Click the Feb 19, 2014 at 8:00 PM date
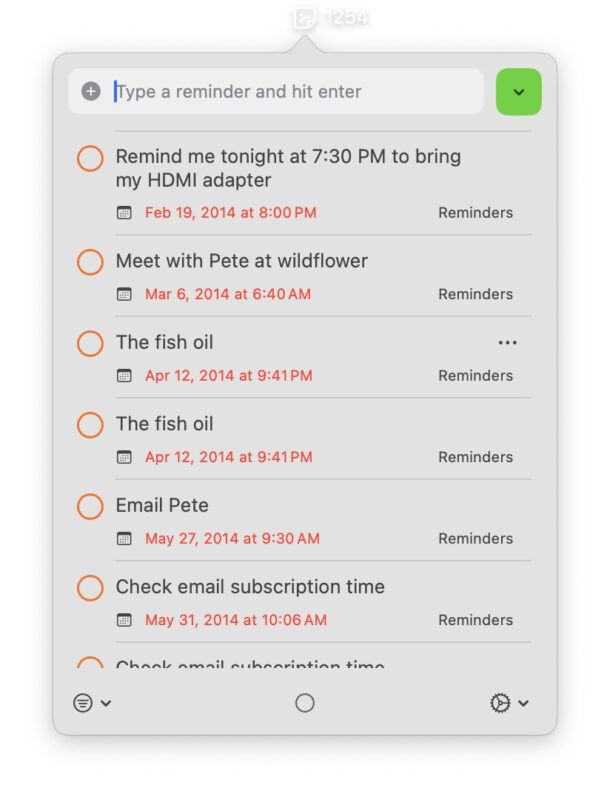Screen dimensions: 610x794 tap(230, 213)
